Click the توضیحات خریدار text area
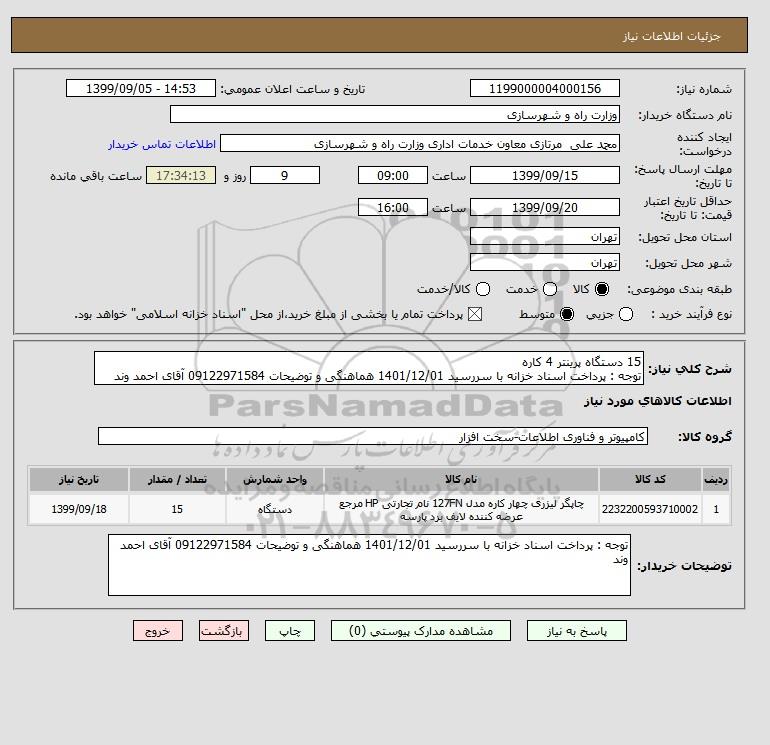The image size is (770, 745). pos(369,565)
